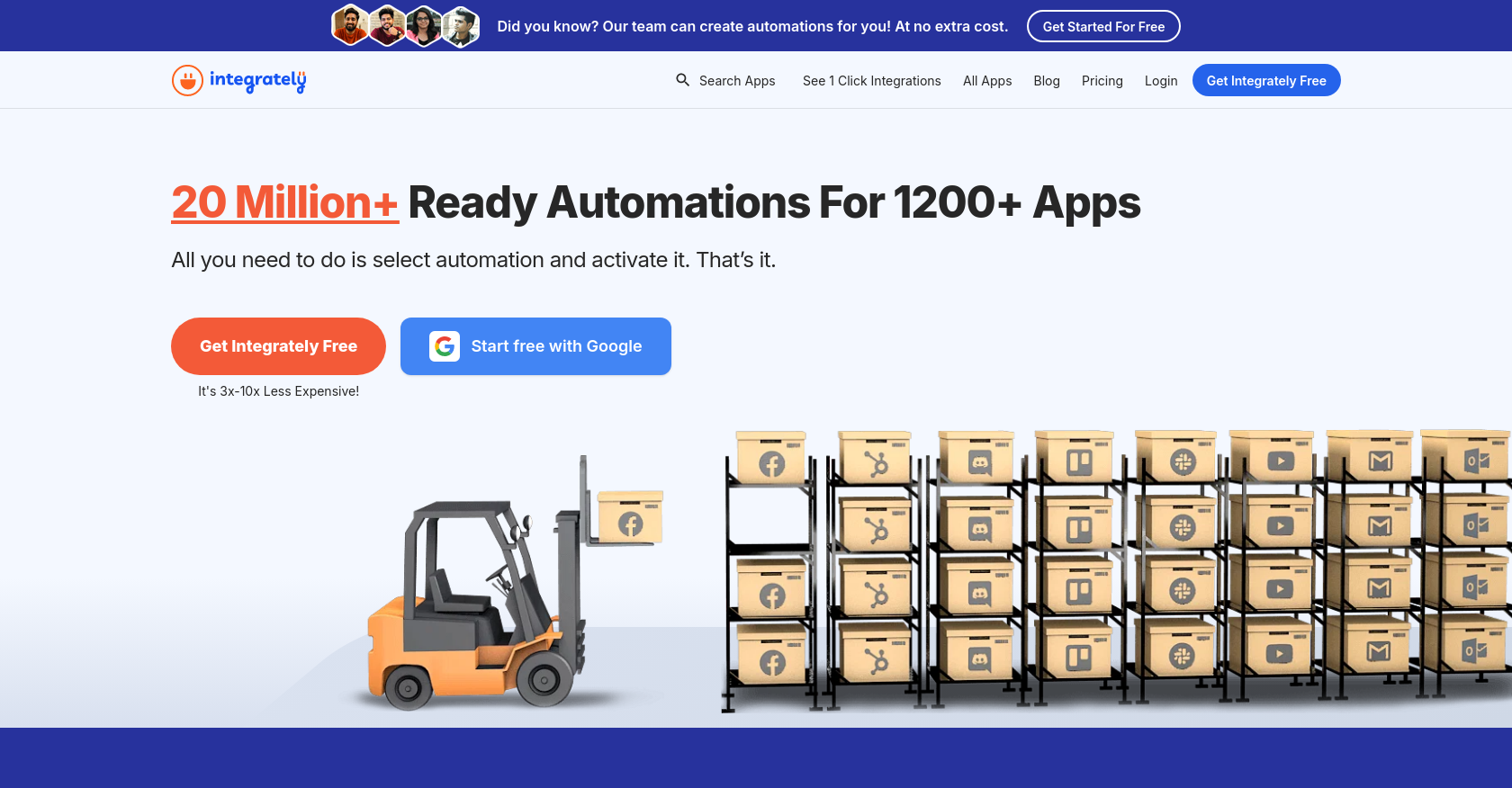
Task: Click the "It's 3x-10x Less Expensive!" text
Action: tap(278, 391)
